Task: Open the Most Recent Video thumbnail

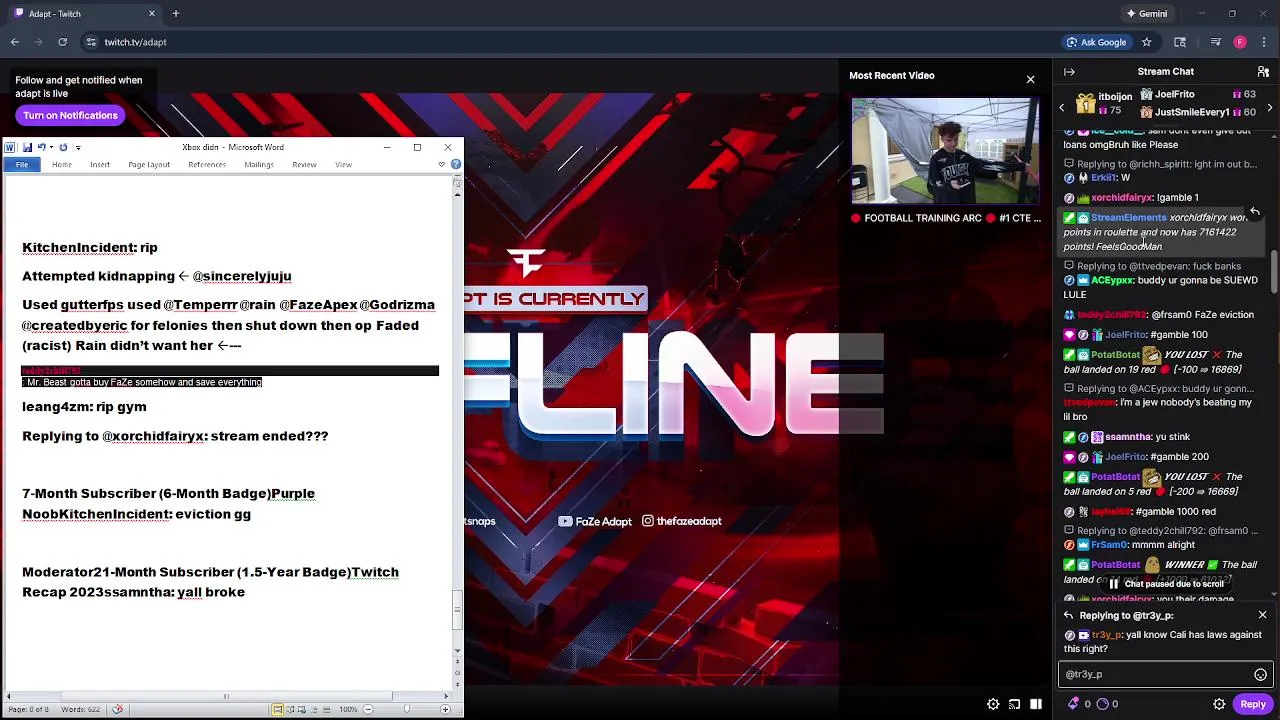Action: point(945,151)
